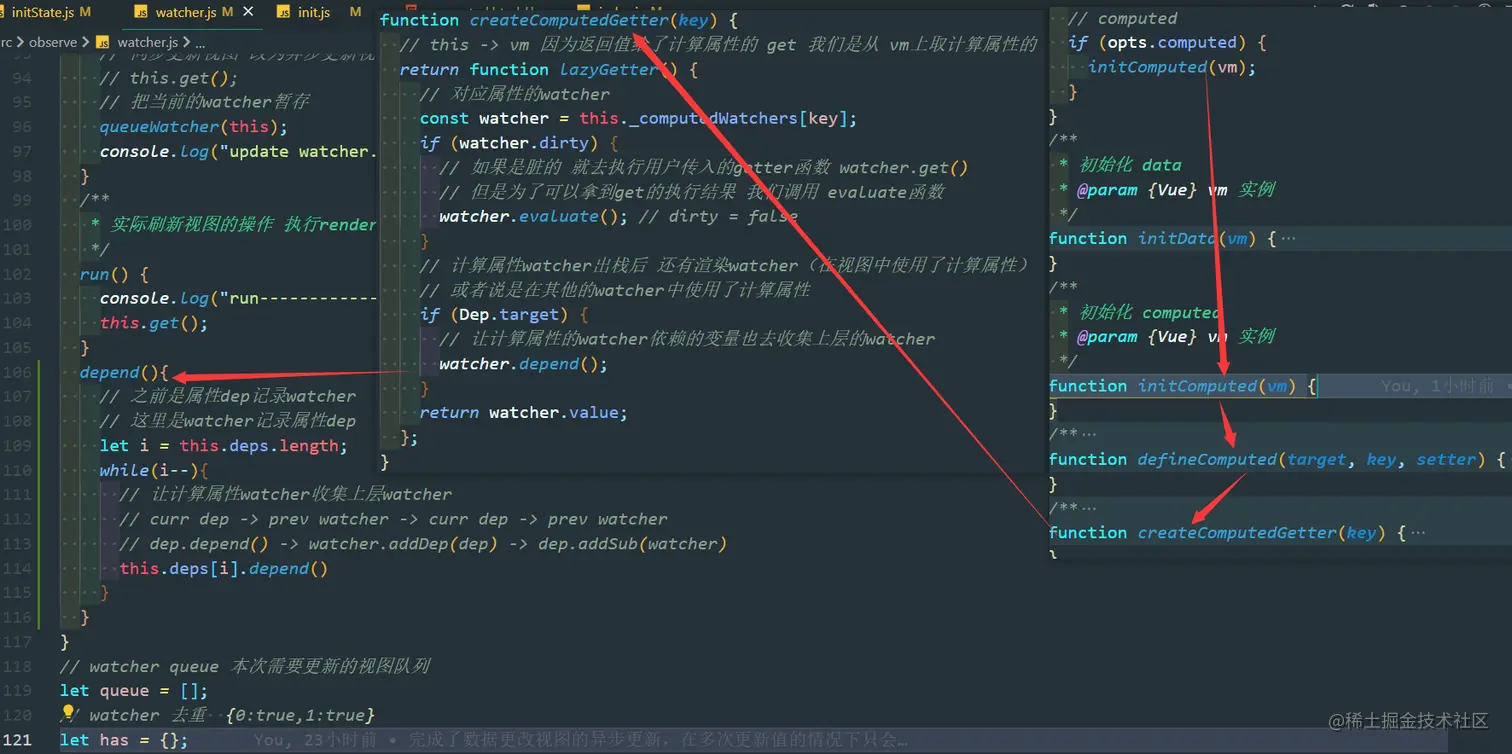Click 'return watcher.value;' statement

pos(523,412)
